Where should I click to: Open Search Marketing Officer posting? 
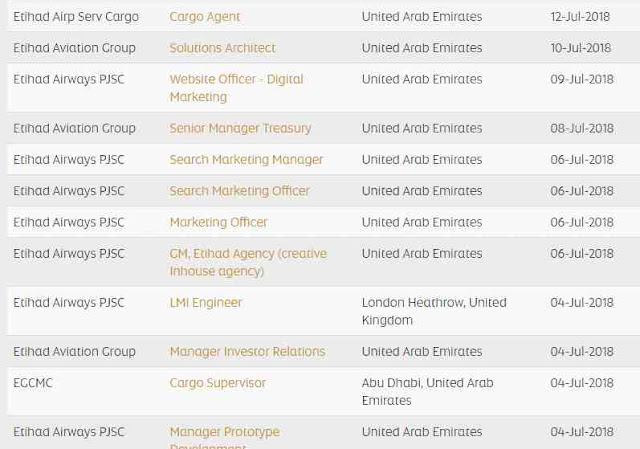tap(239, 191)
